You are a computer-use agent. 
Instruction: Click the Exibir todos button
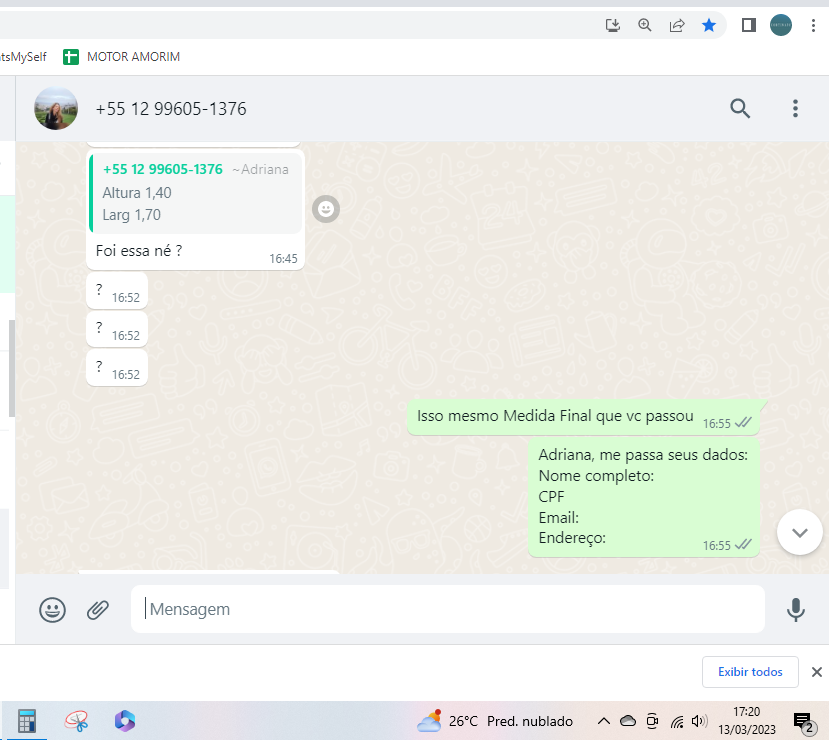(750, 672)
